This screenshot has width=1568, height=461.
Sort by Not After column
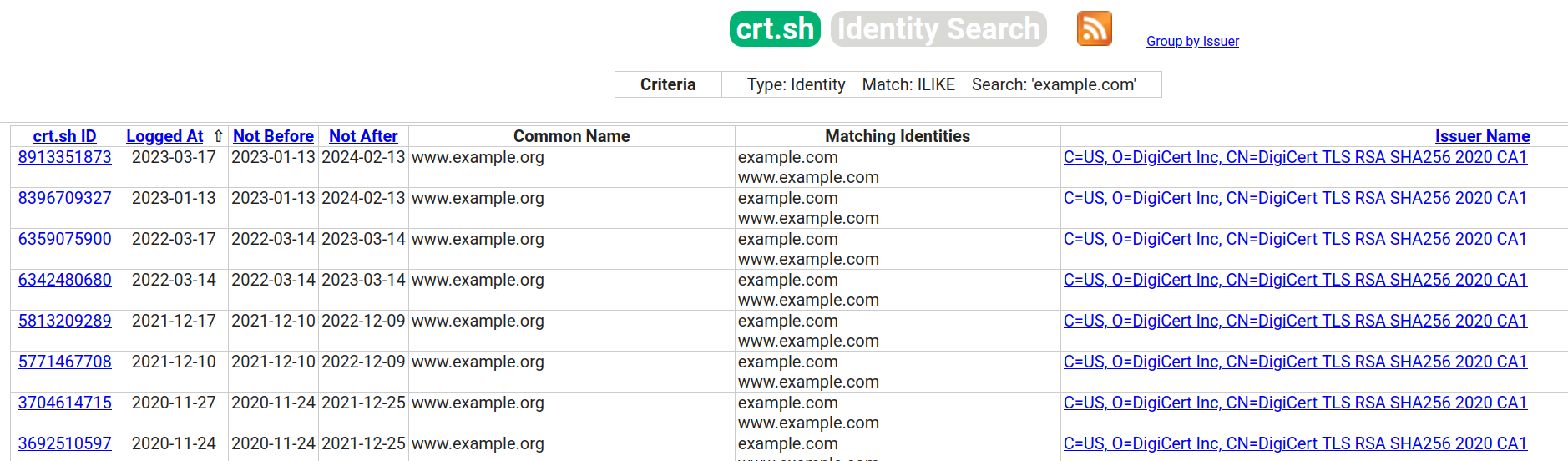coord(363,136)
